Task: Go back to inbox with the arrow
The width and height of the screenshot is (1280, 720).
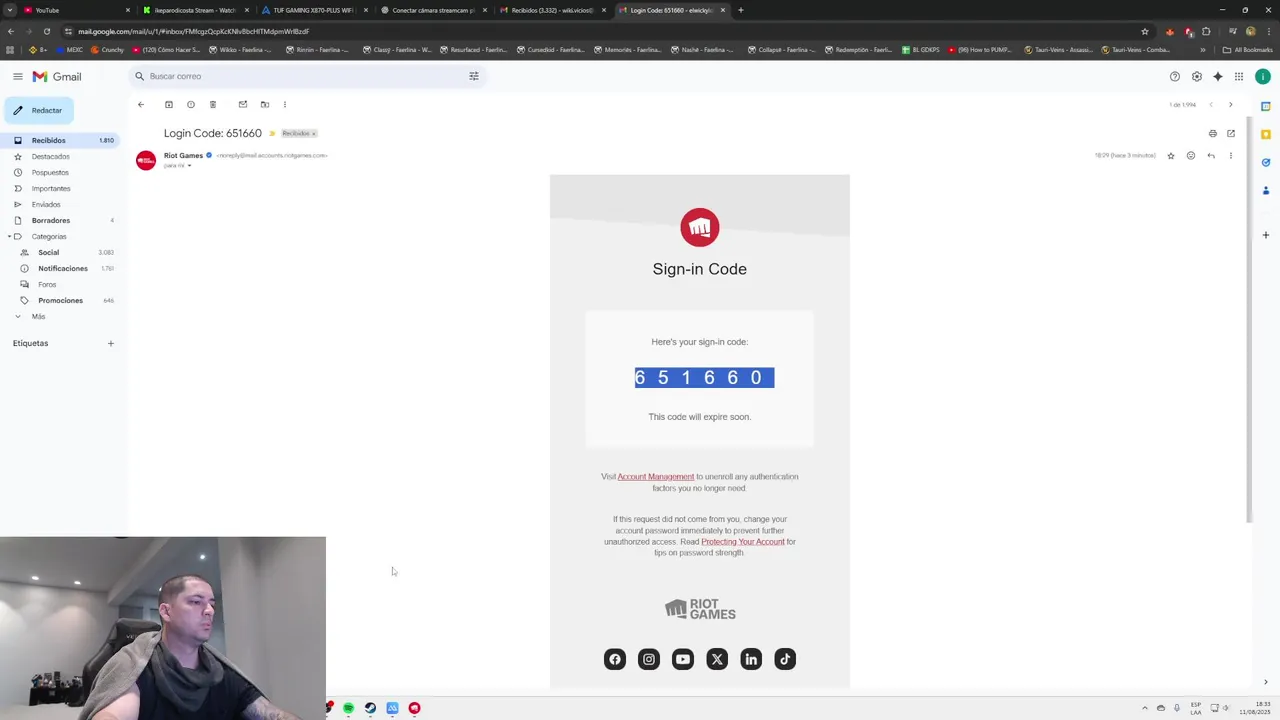Action: point(141,104)
